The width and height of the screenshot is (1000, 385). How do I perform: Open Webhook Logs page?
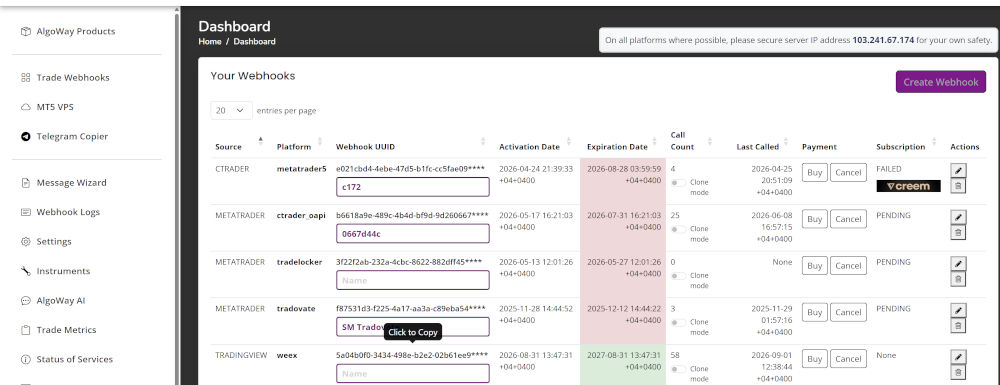[61, 212]
